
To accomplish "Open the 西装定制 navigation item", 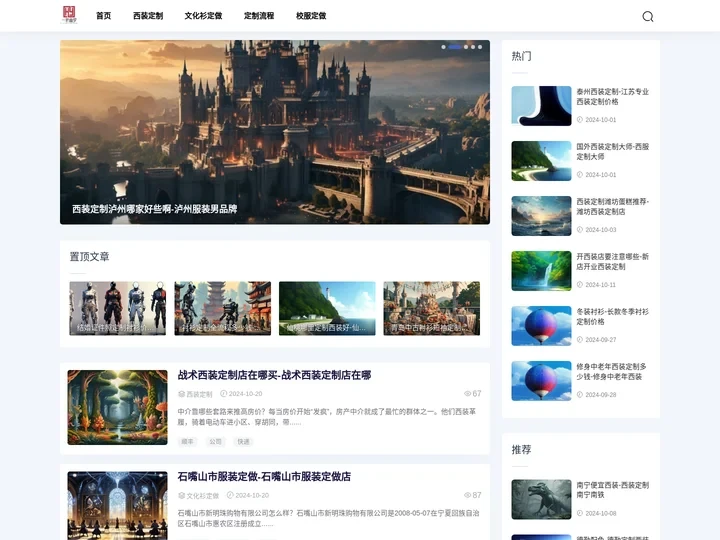I will pyautogui.click(x=148, y=16).
